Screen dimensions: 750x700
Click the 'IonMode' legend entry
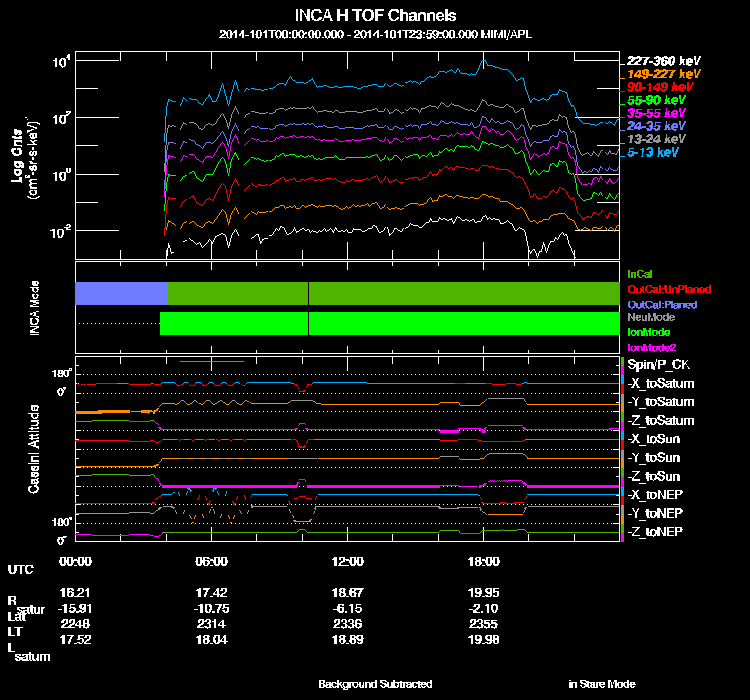click(649, 332)
